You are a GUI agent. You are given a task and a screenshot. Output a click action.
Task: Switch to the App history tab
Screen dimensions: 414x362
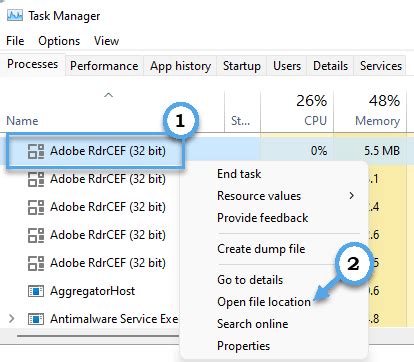[180, 66]
